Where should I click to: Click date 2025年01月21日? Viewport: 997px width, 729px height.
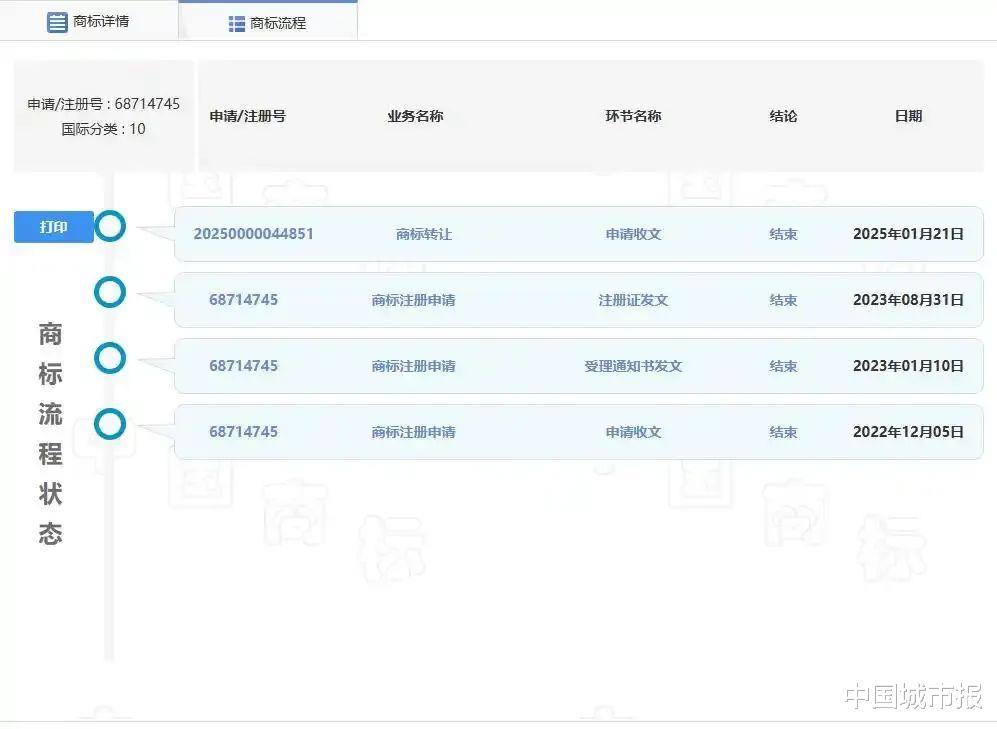pyautogui.click(x=908, y=234)
